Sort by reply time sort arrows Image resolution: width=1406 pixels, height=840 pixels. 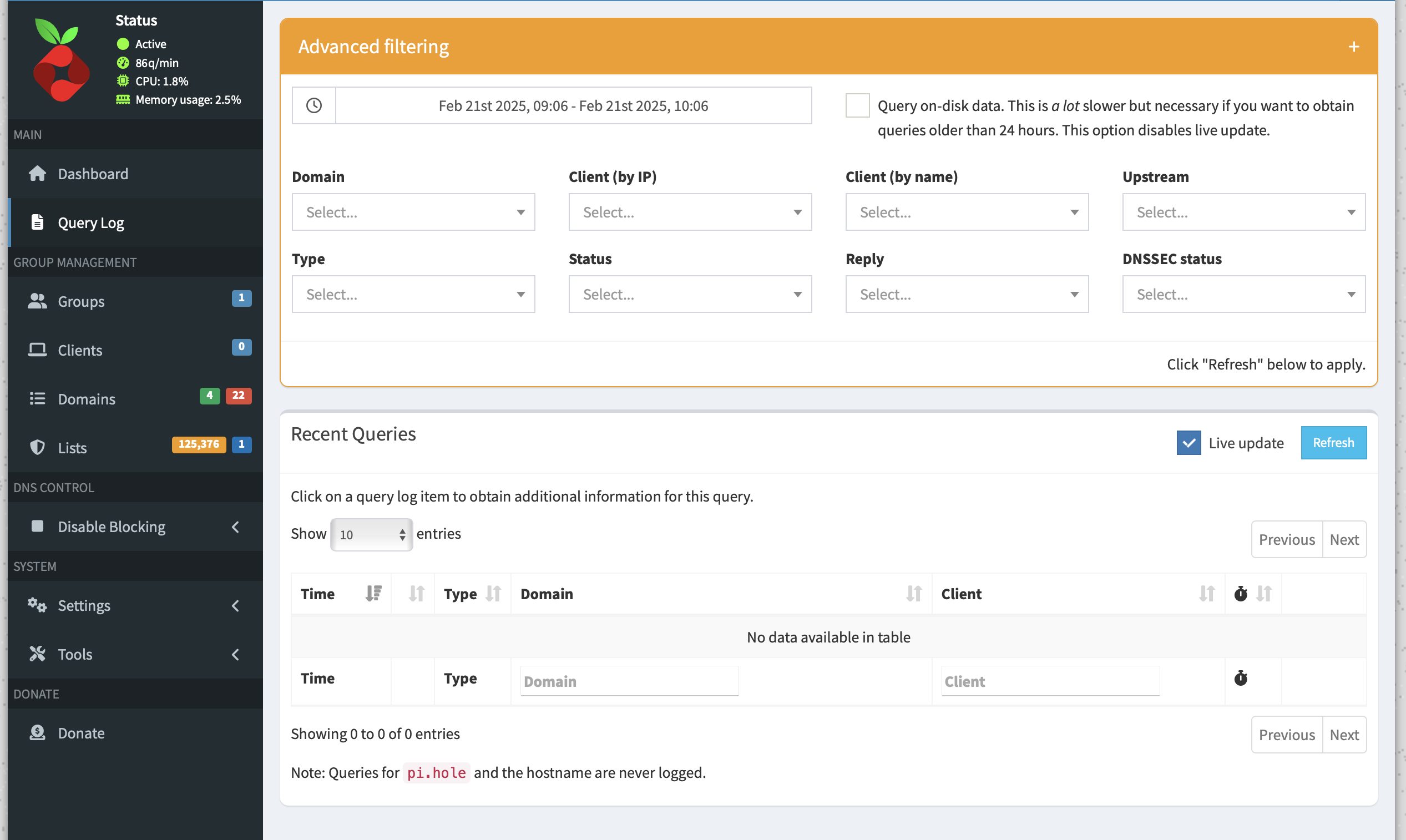[1263, 593]
